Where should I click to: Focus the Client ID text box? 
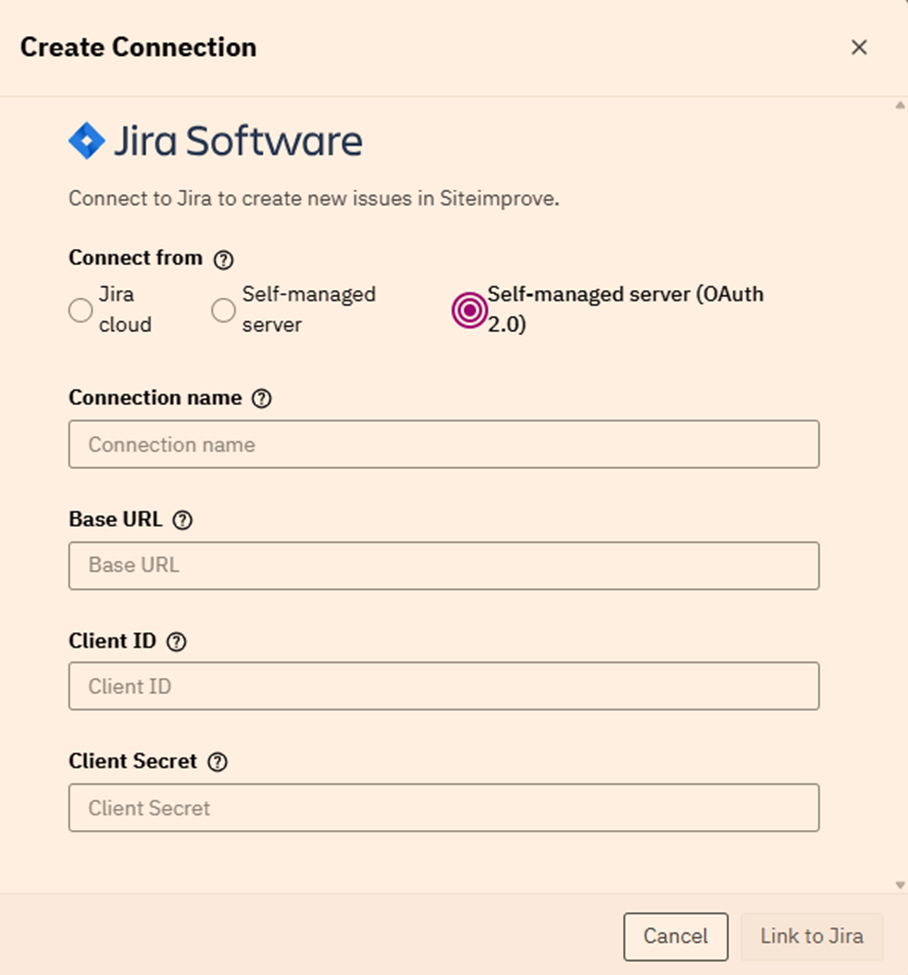(444, 686)
